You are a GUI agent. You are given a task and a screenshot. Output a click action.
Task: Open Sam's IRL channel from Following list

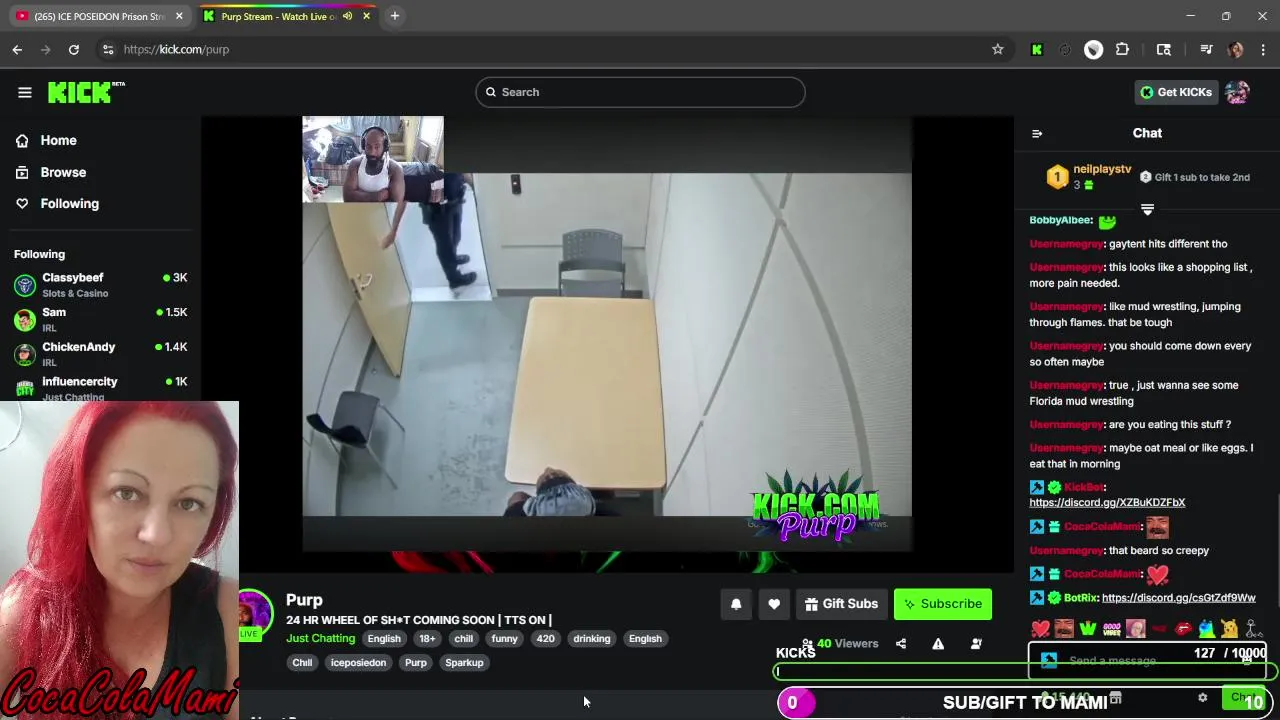pyautogui.click(x=100, y=319)
